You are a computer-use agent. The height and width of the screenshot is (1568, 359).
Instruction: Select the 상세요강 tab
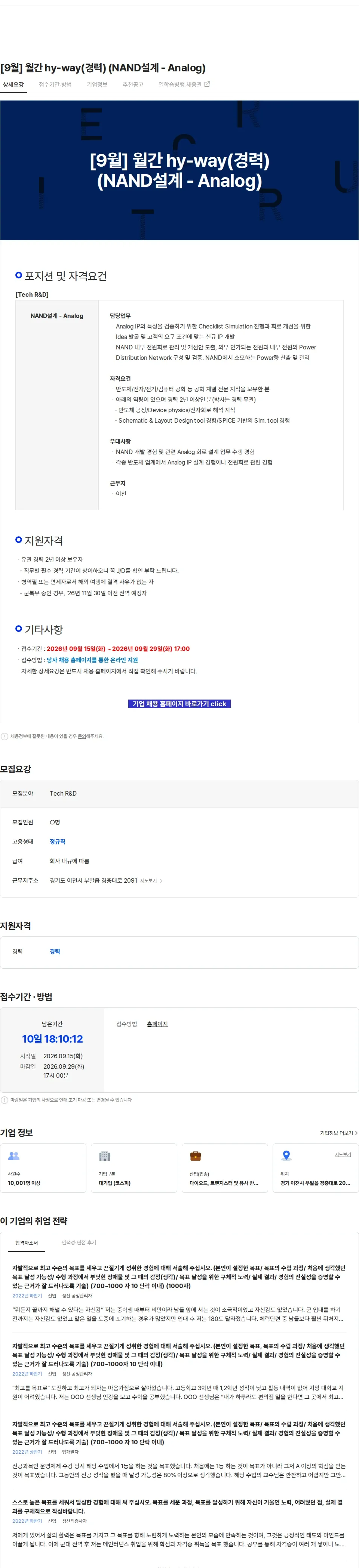(x=13, y=84)
